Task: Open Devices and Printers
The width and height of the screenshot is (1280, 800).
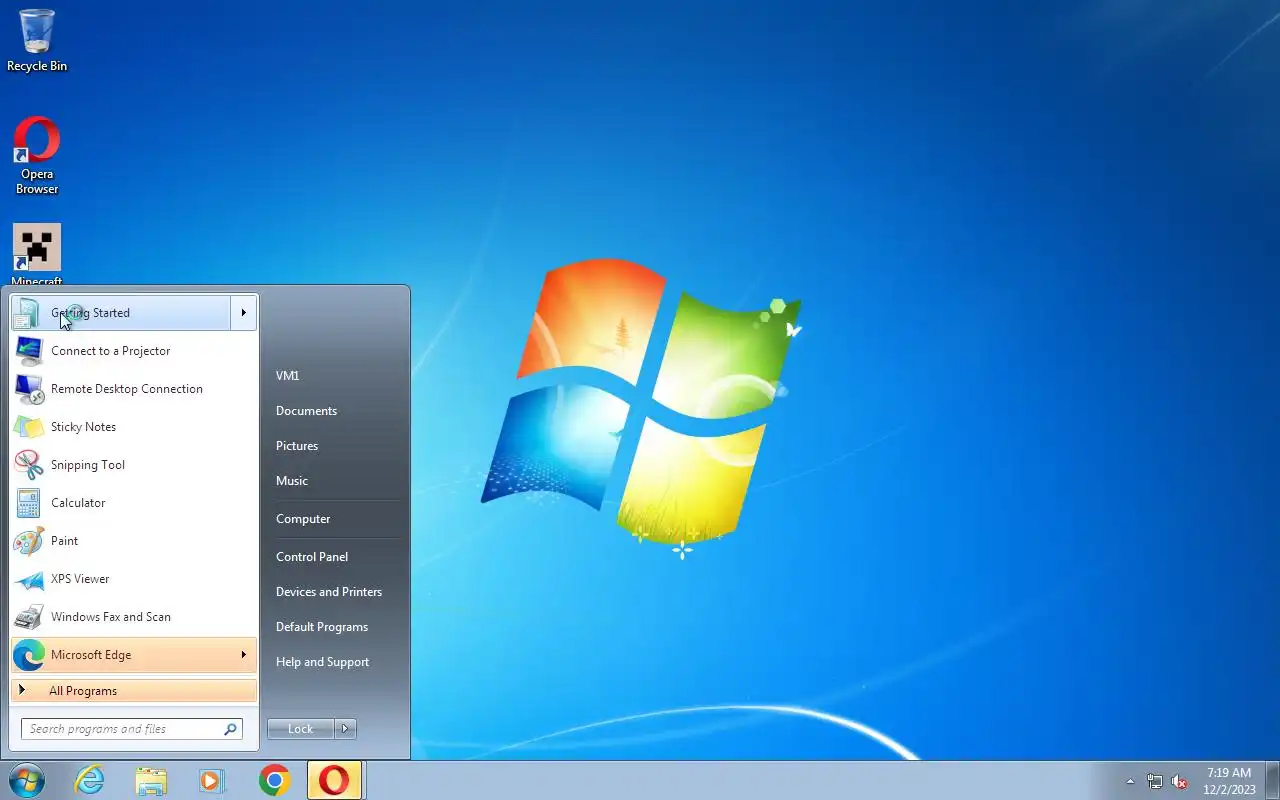Action: 329,592
